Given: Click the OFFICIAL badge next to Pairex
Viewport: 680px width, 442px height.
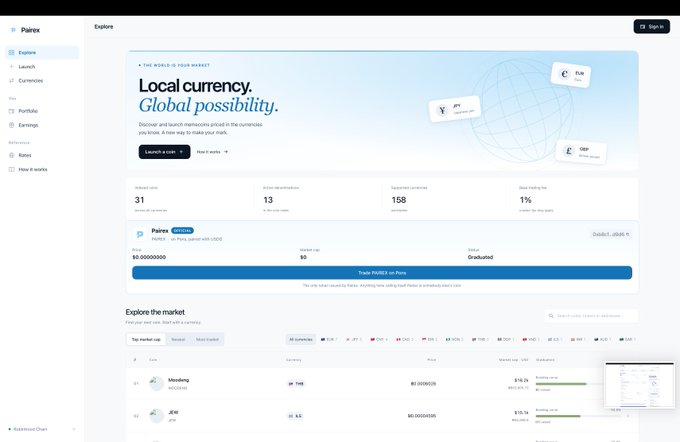Looking at the screenshot, I should (x=183, y=231).
